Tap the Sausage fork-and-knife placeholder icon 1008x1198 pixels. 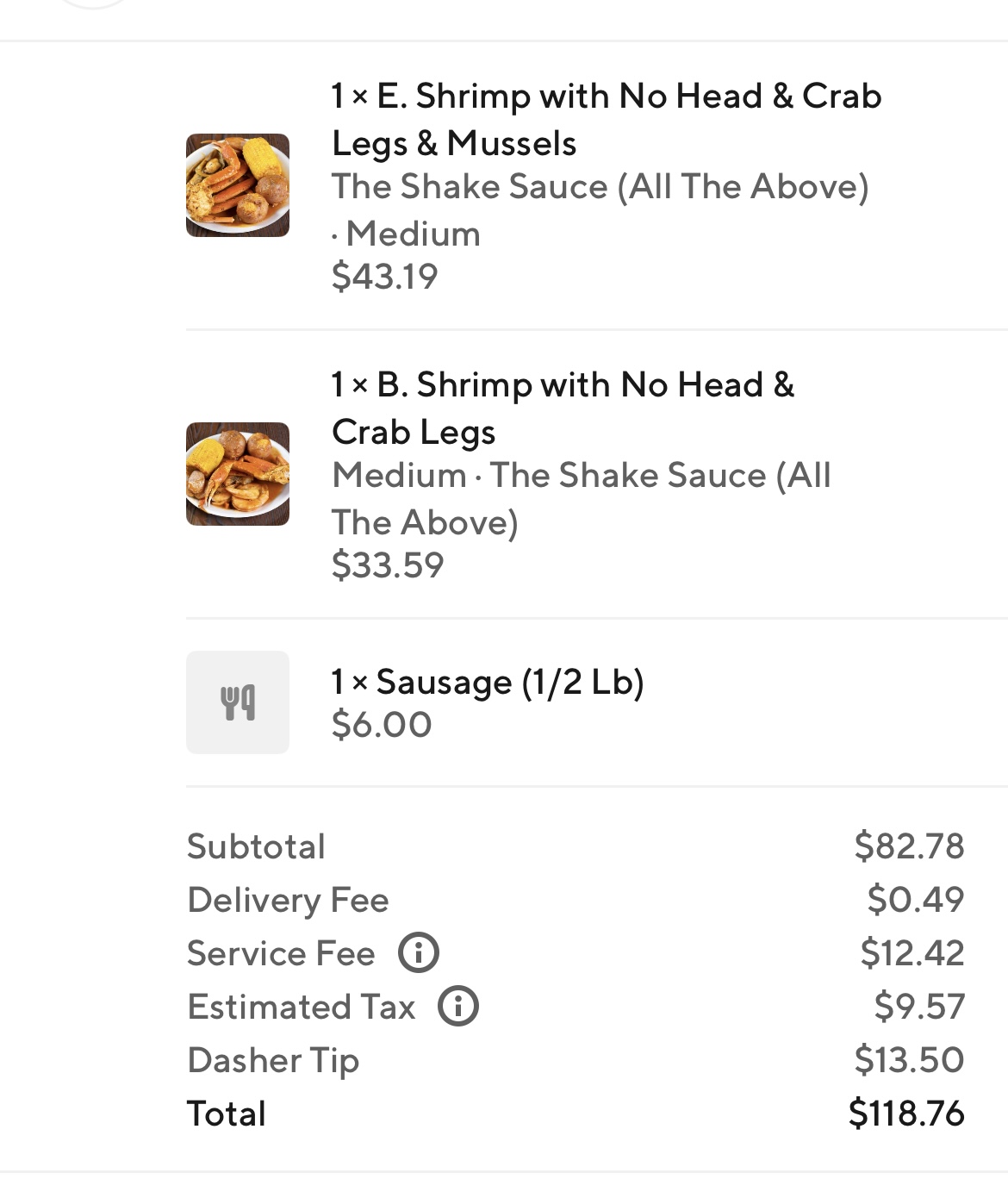[238, 702]
